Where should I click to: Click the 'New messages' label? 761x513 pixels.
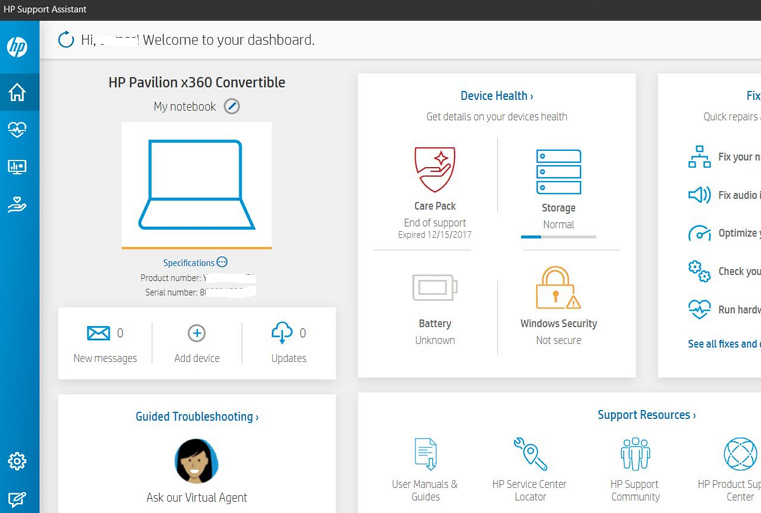105,358
